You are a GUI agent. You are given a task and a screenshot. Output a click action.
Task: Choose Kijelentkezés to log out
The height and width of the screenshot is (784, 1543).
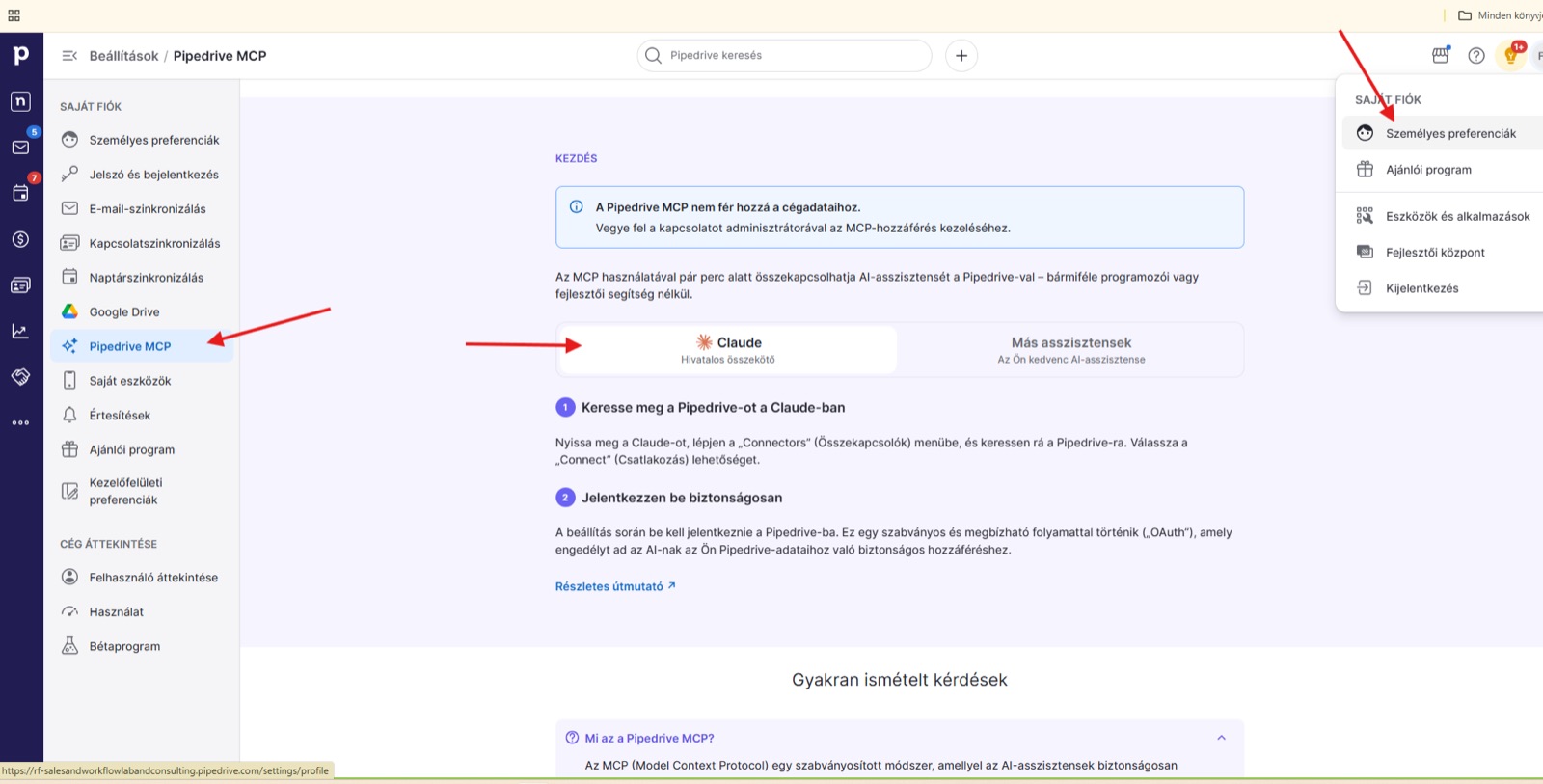pos(1443,288)
